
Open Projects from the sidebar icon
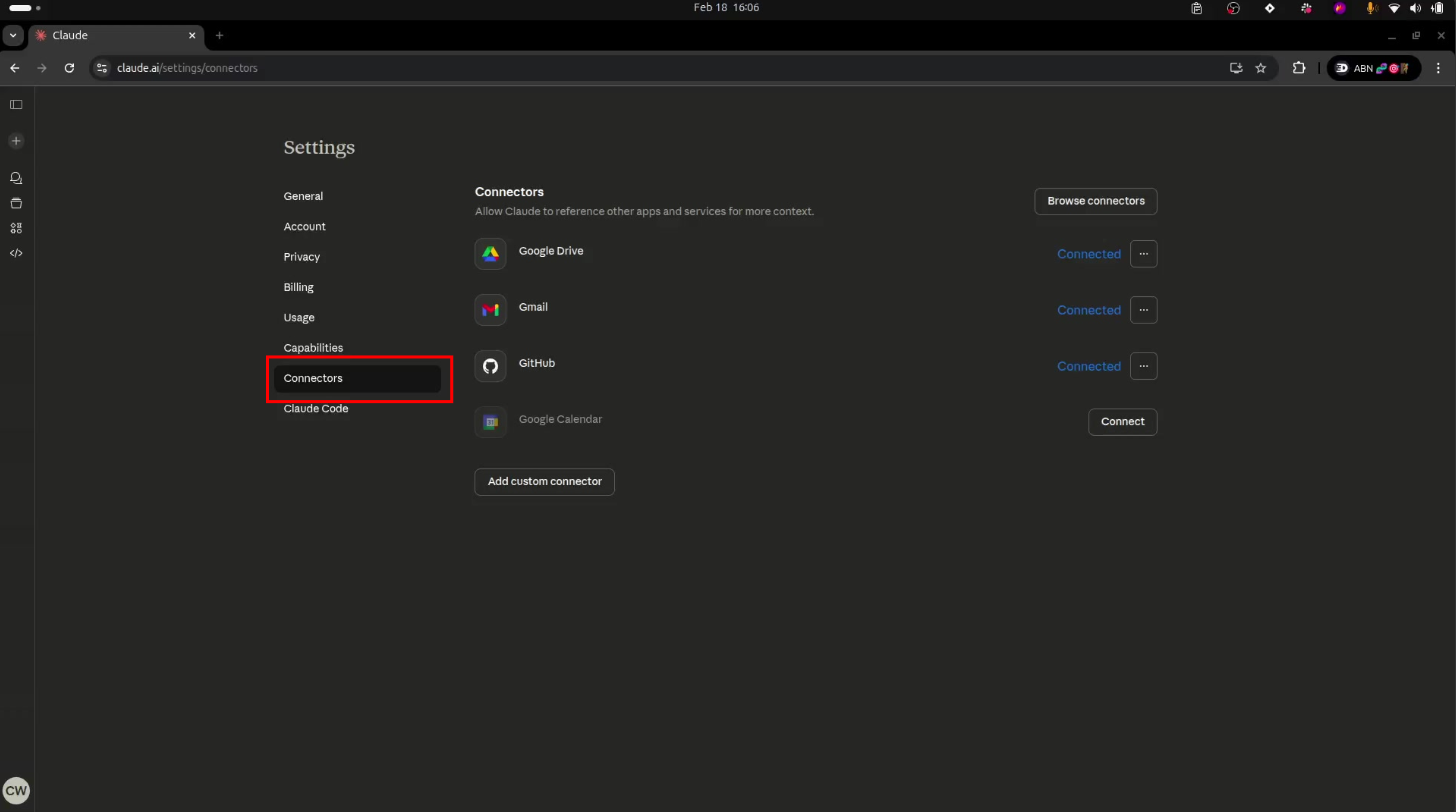pyautogui.click(x=15, y=203)
